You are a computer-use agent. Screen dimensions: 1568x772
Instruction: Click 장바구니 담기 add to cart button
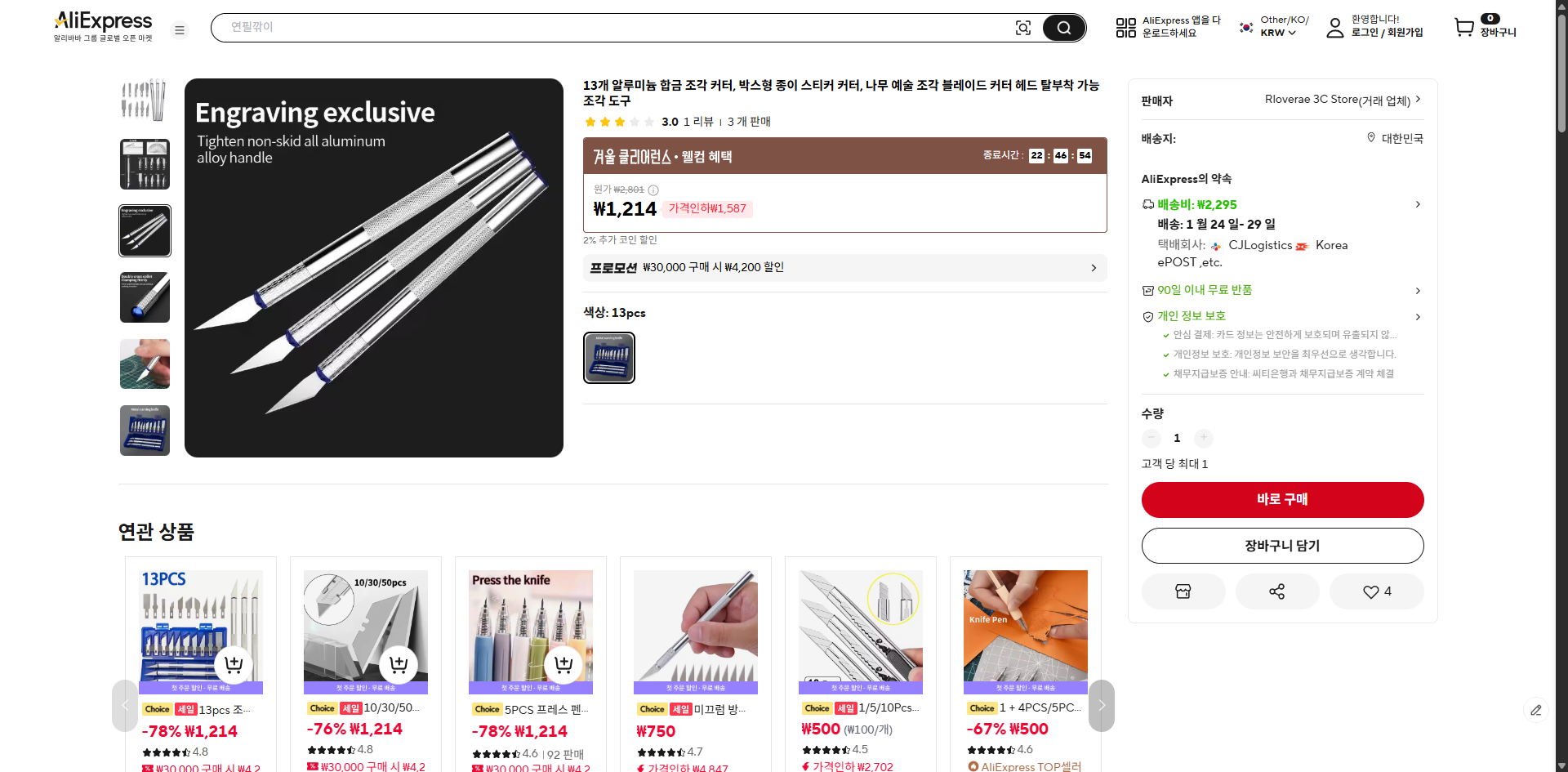pyautogui.click(x=1282, y=546)
